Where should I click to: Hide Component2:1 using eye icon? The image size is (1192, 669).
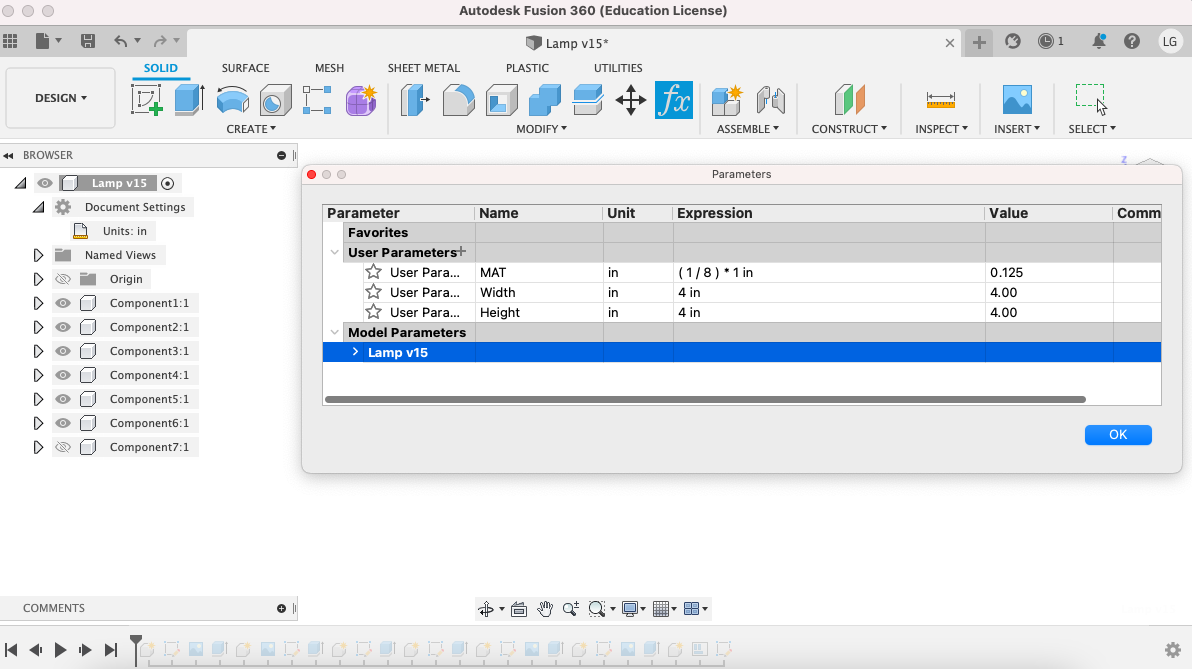click(x=63, y=327)
